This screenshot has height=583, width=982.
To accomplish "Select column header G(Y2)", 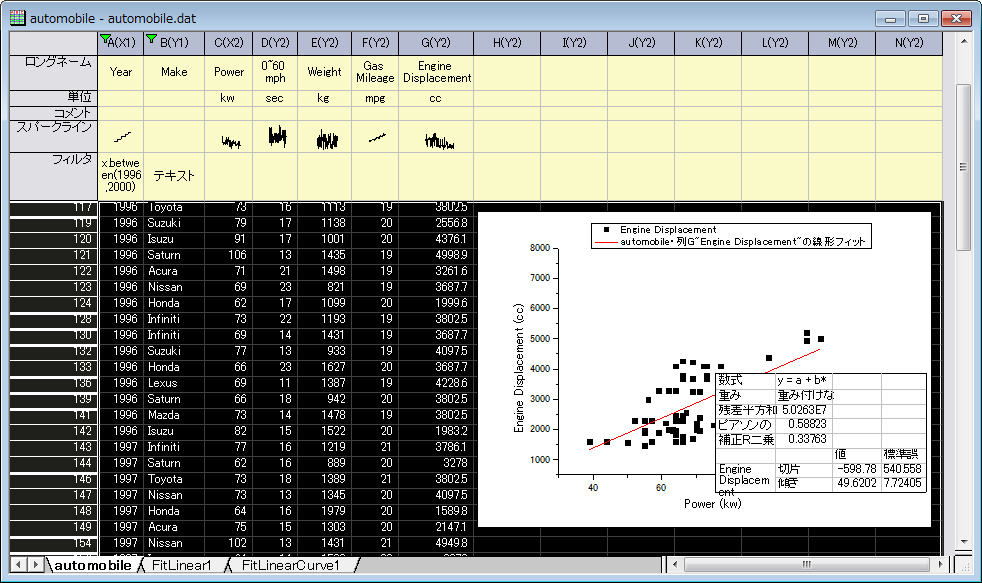I will (x=436, y=43).
